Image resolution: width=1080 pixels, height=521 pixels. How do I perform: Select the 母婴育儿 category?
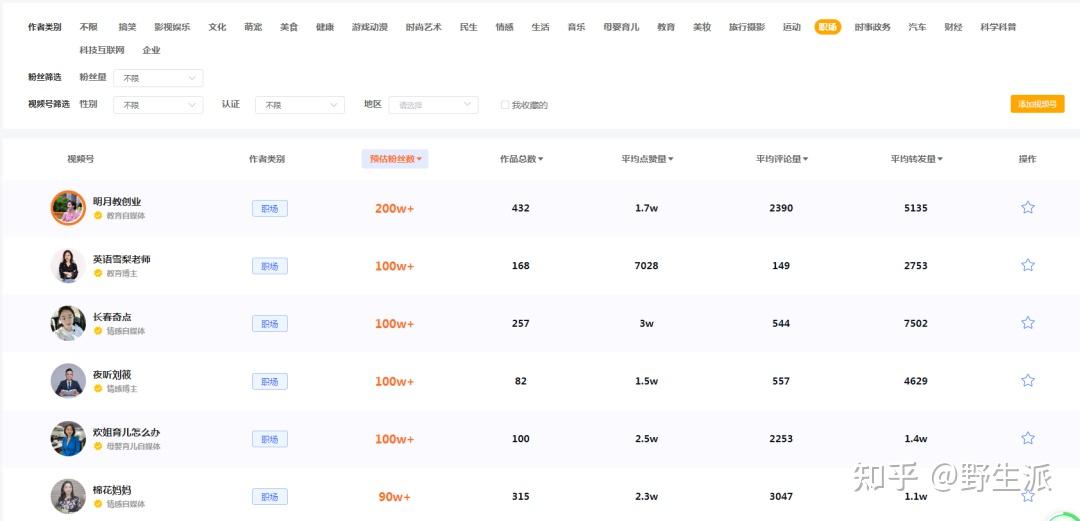point(621,28)
